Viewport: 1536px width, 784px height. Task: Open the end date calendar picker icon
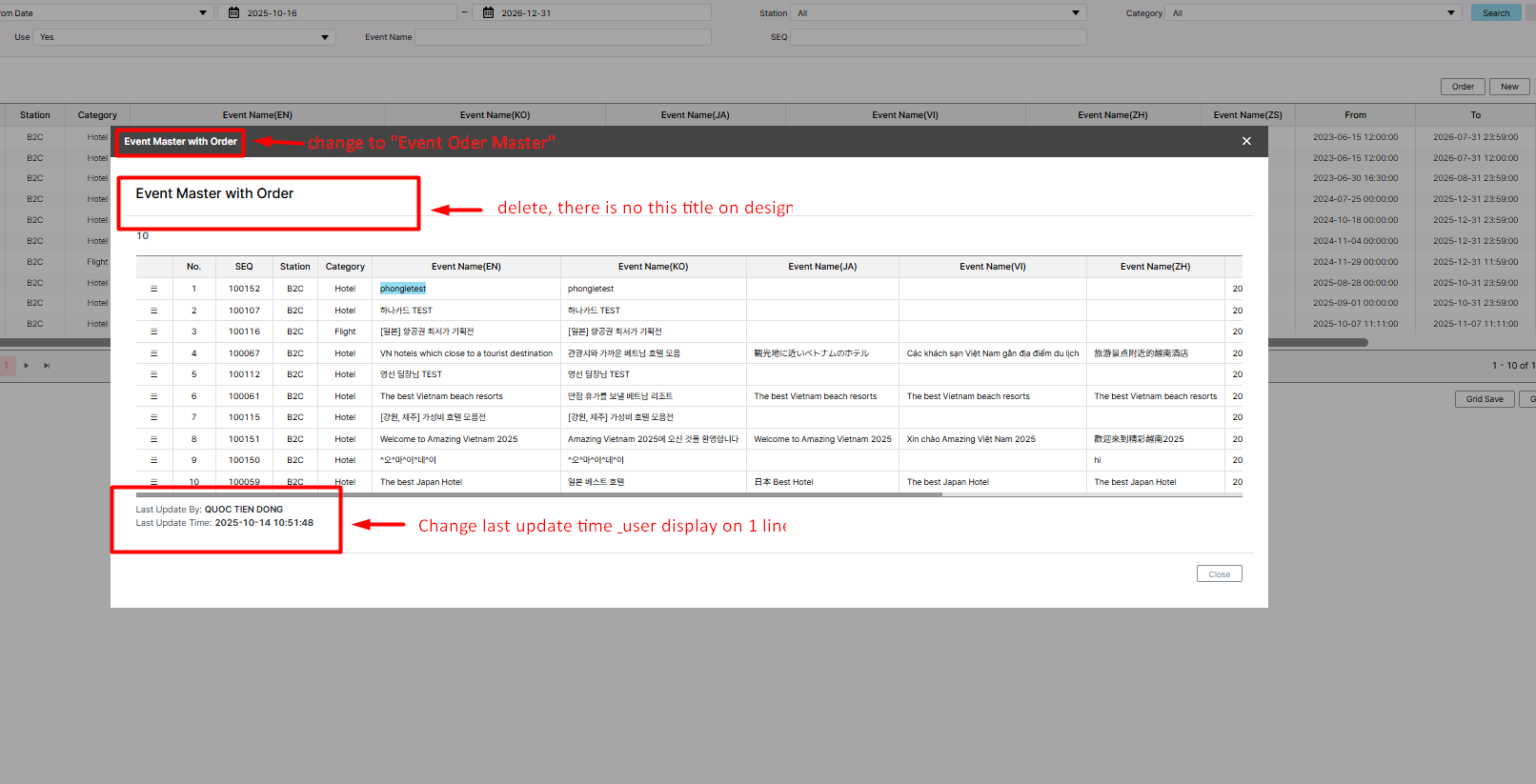489,13
